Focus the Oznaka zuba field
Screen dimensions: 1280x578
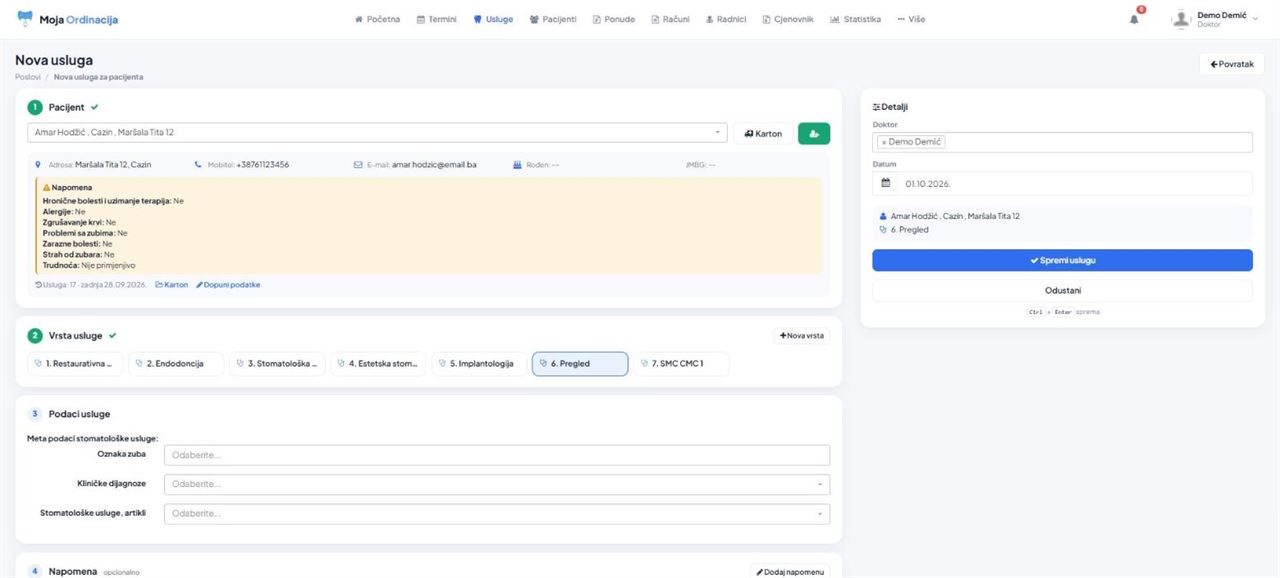[498, 455]
